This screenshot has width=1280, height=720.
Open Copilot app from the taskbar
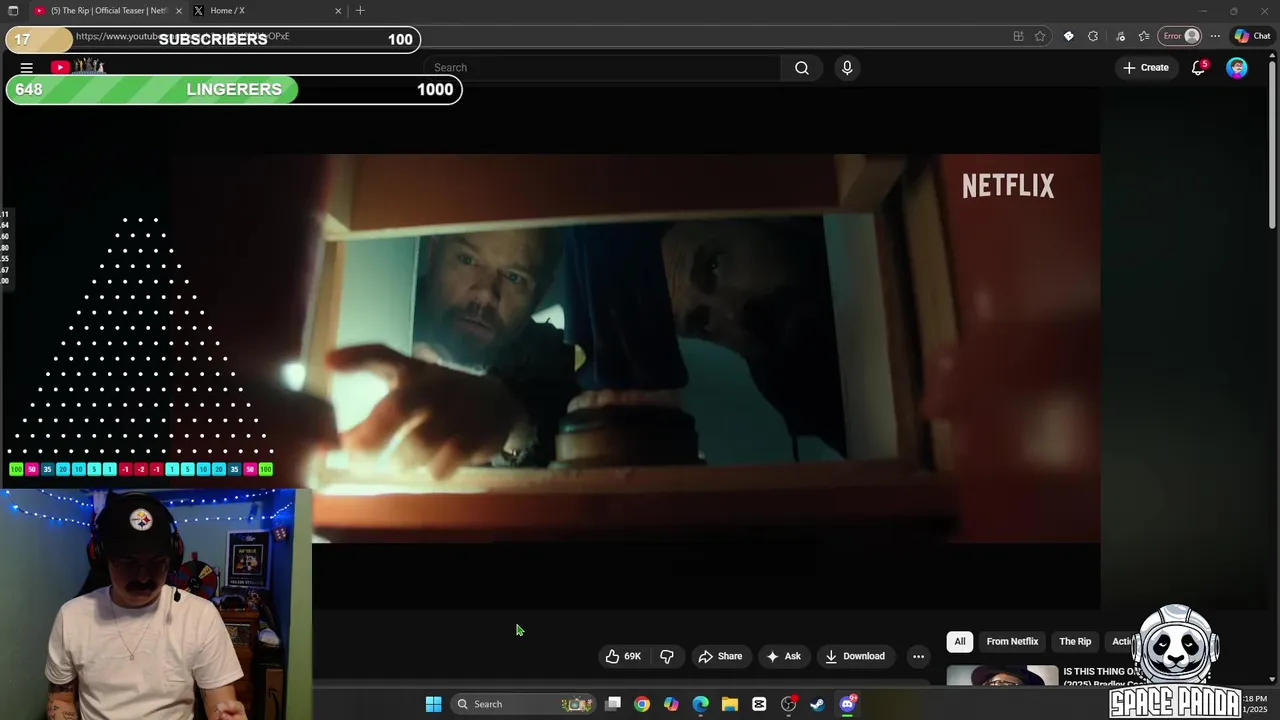tap(671, 704)
